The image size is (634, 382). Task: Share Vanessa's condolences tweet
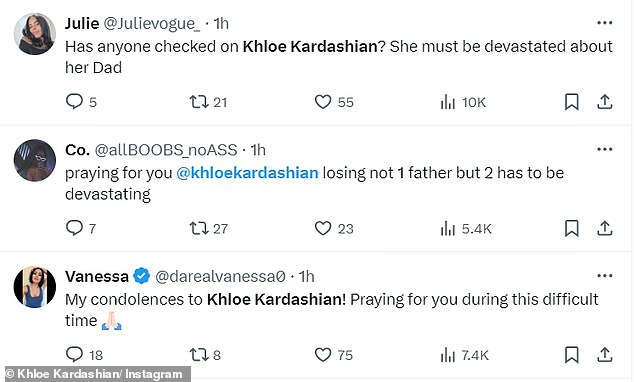pos(604,355)
